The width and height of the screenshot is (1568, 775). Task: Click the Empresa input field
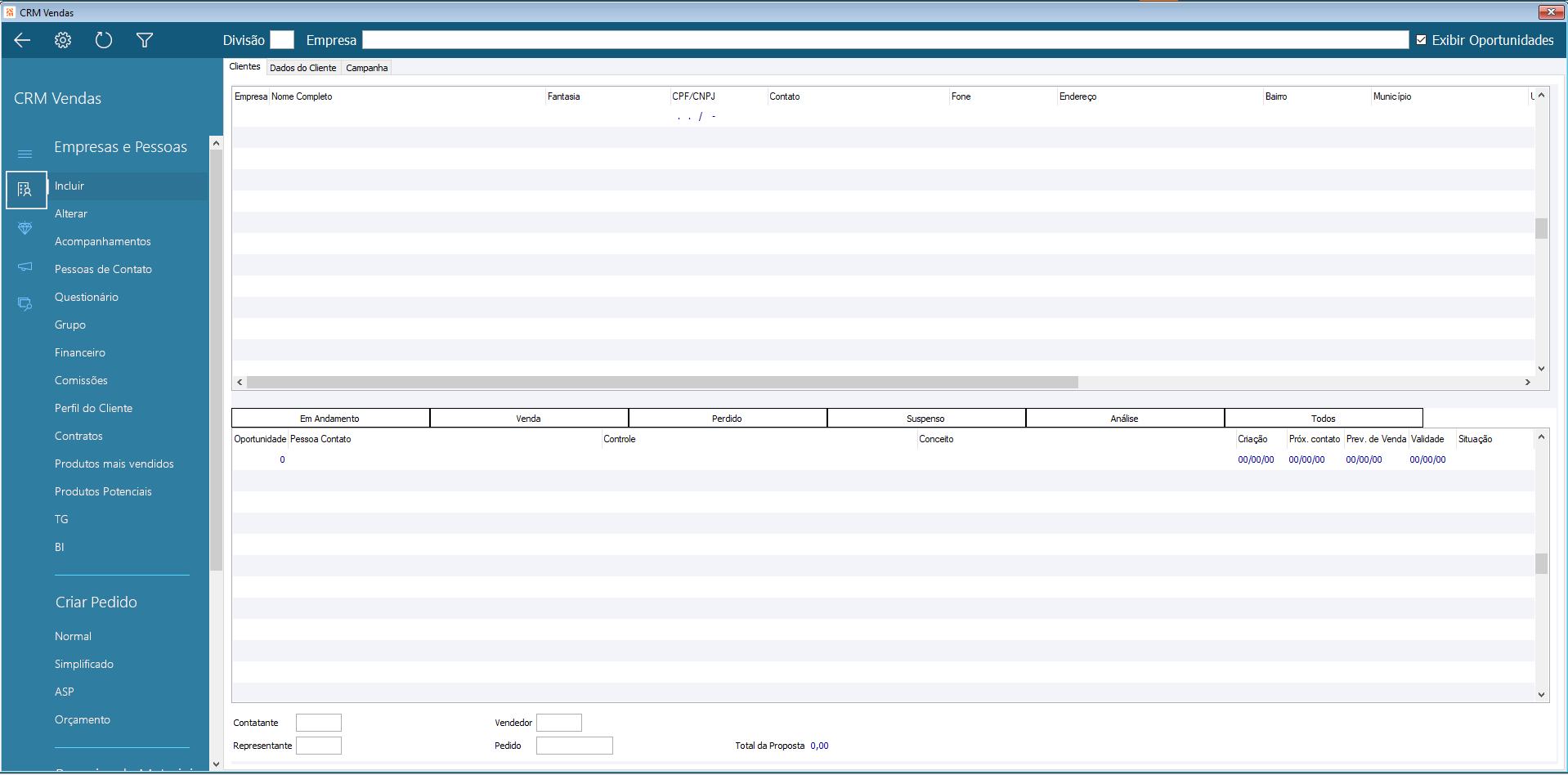tap(885, 40)
